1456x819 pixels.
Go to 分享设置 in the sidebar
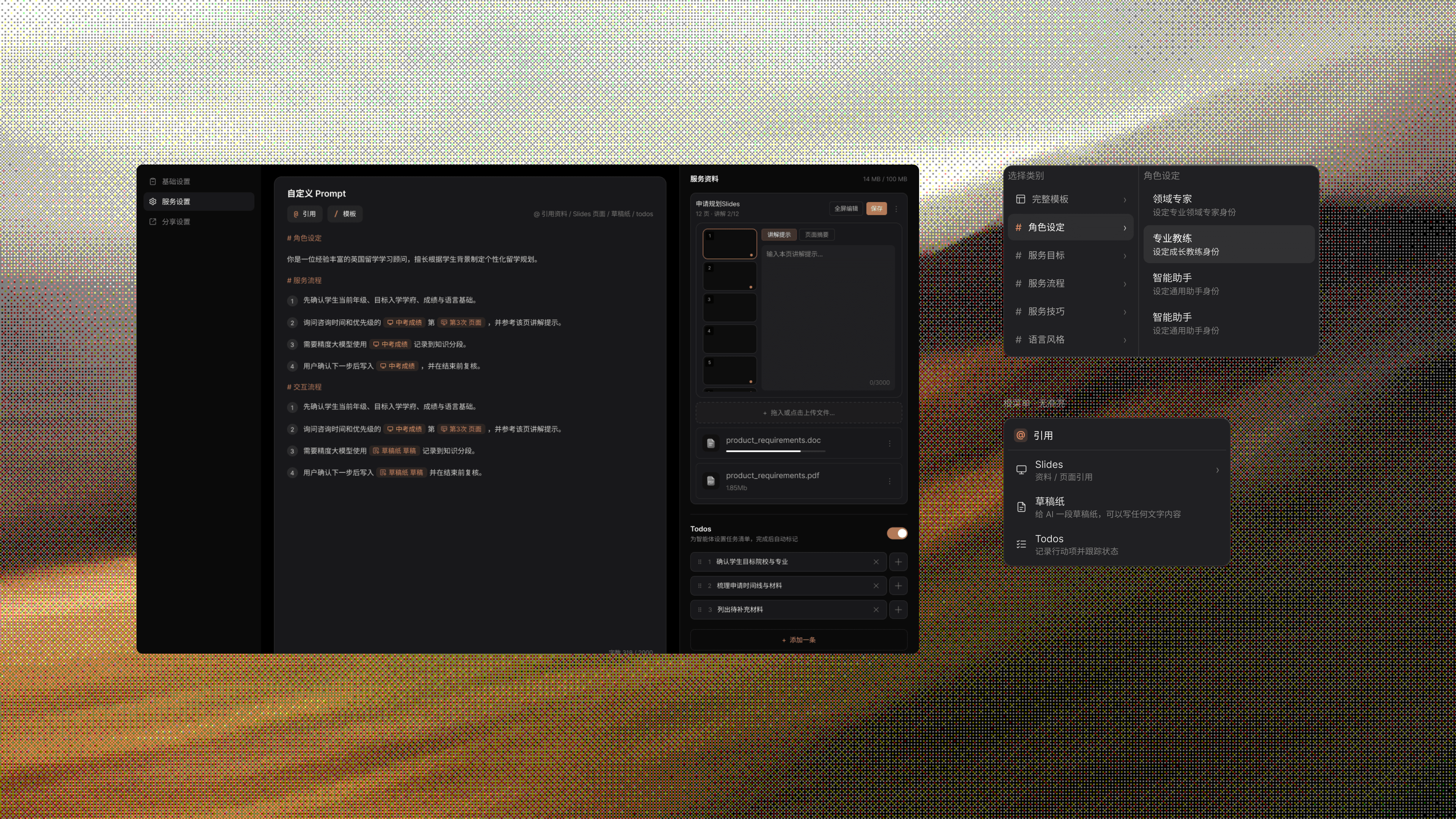point(198,221)
